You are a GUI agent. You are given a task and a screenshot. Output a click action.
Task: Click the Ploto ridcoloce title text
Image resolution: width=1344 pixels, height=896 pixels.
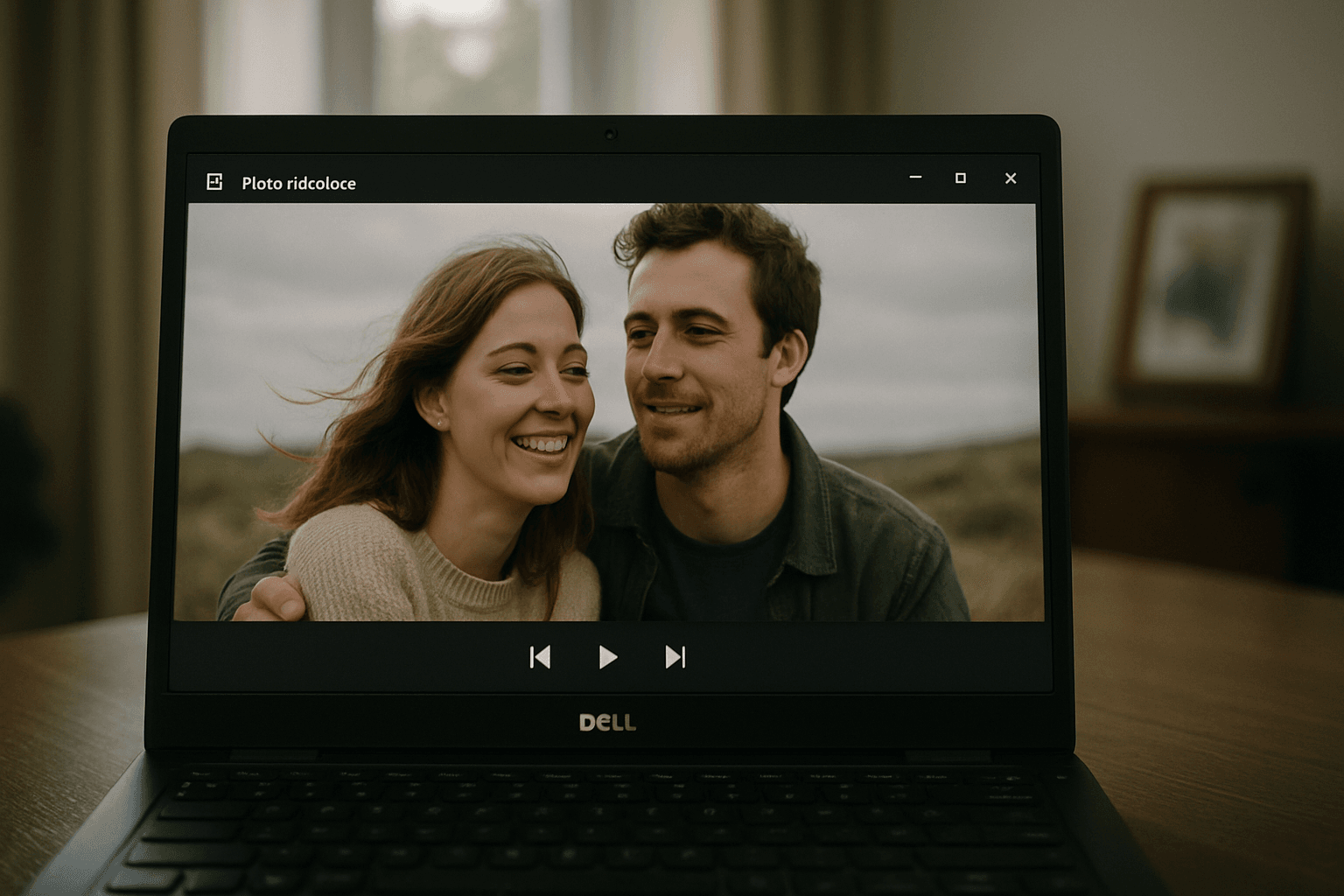coord(299,184)
